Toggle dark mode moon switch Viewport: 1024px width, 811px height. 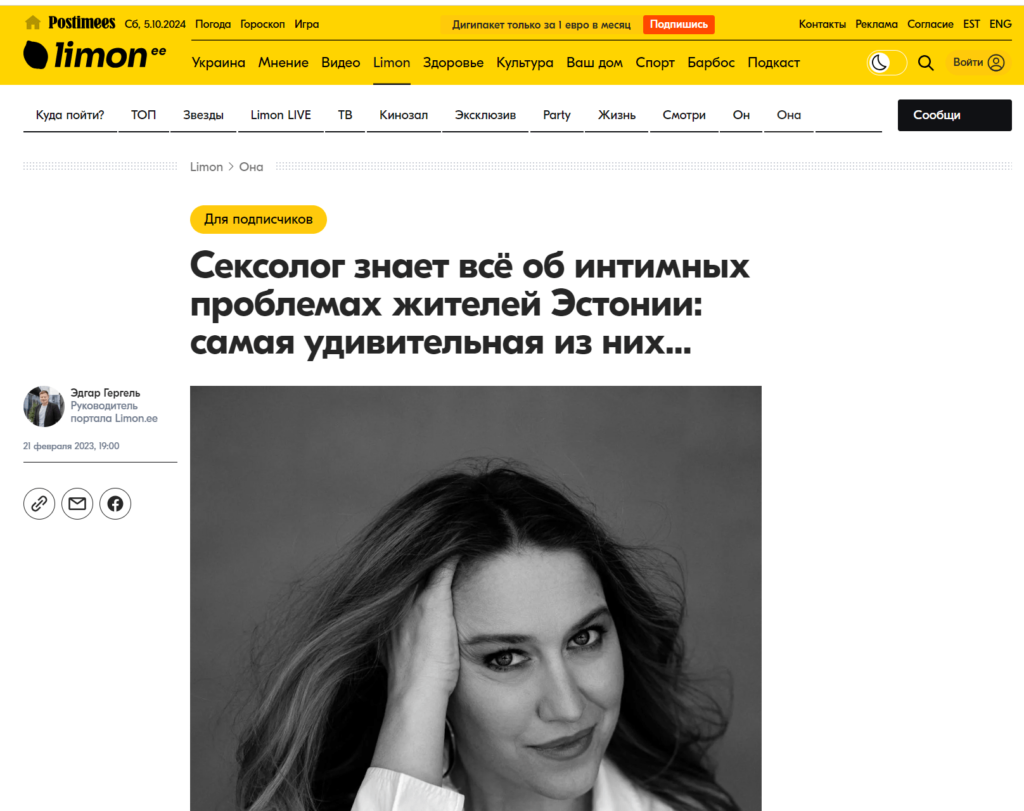(x=886, y=63)
